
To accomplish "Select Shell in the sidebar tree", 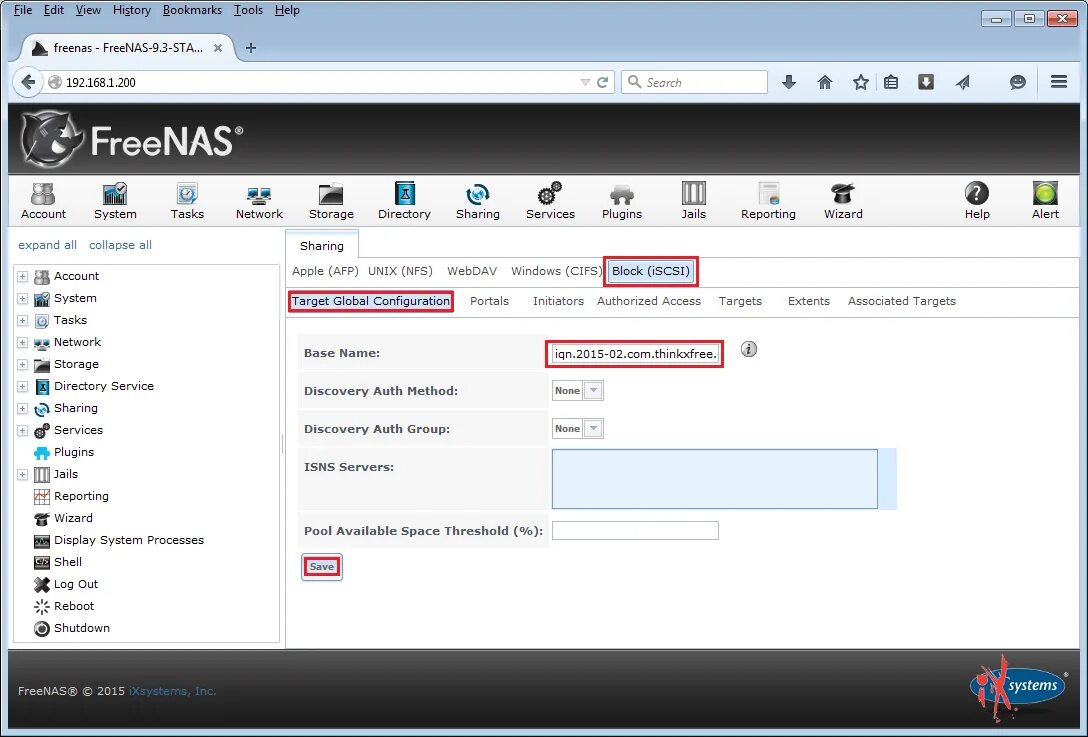I will [68, 562].
